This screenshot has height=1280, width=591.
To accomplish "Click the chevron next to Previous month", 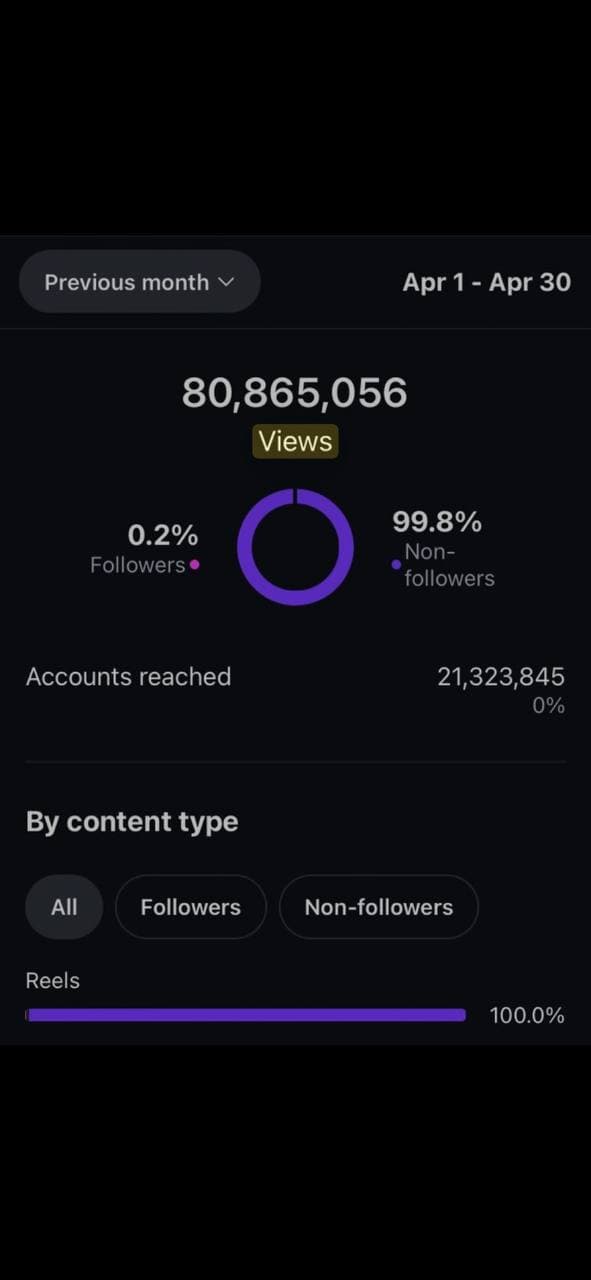I will [x=226, y=282].
